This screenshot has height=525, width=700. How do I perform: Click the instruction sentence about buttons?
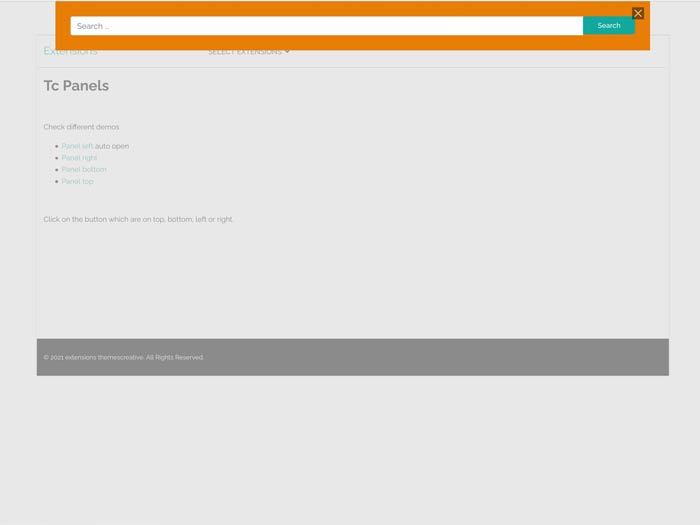pyautogui.click(x=138, y=219)
